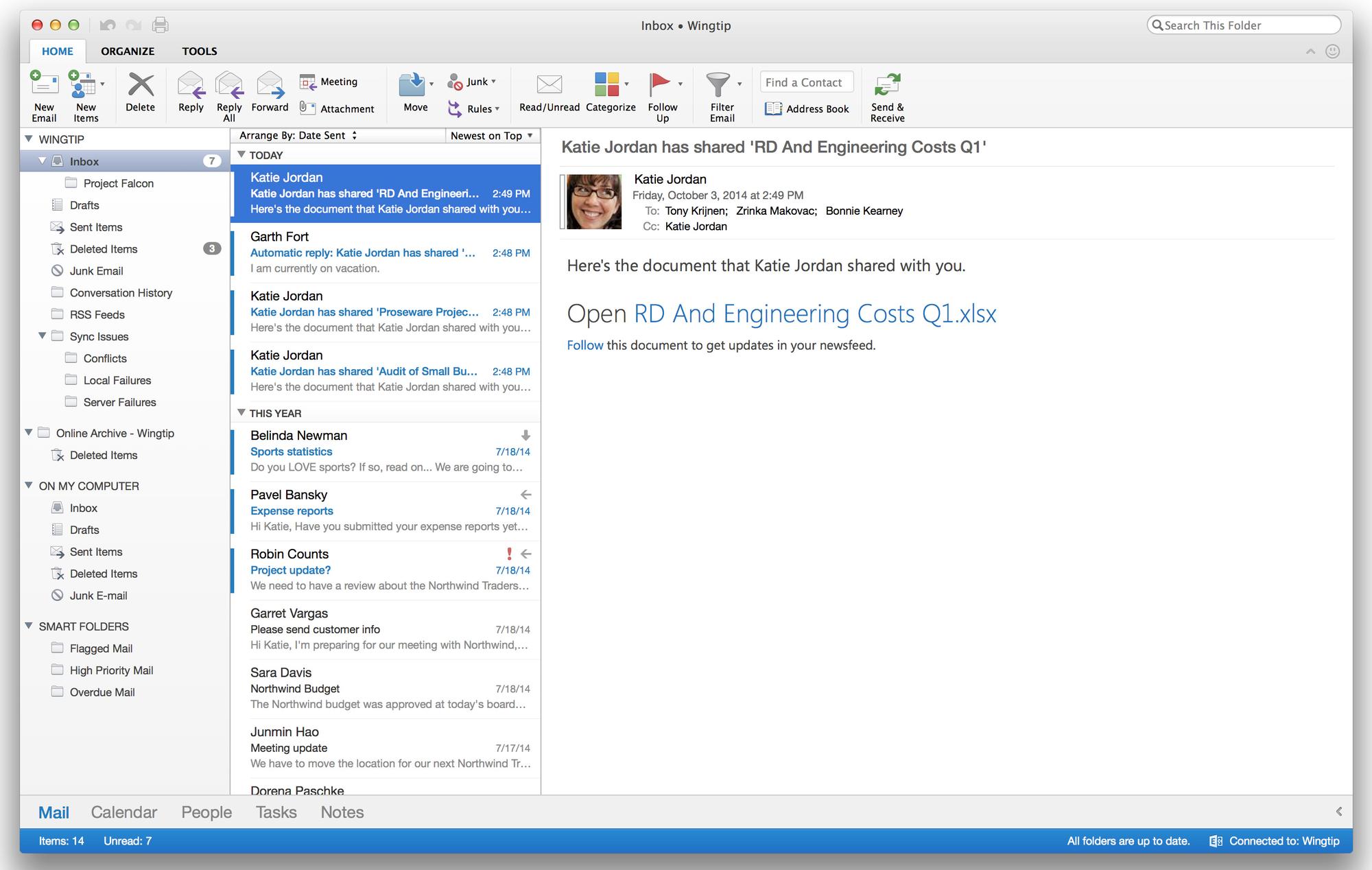Screen dimensions: 1372x870
Task: Open the Address Book
Action: pyautogui.click(x=807, y=108)
